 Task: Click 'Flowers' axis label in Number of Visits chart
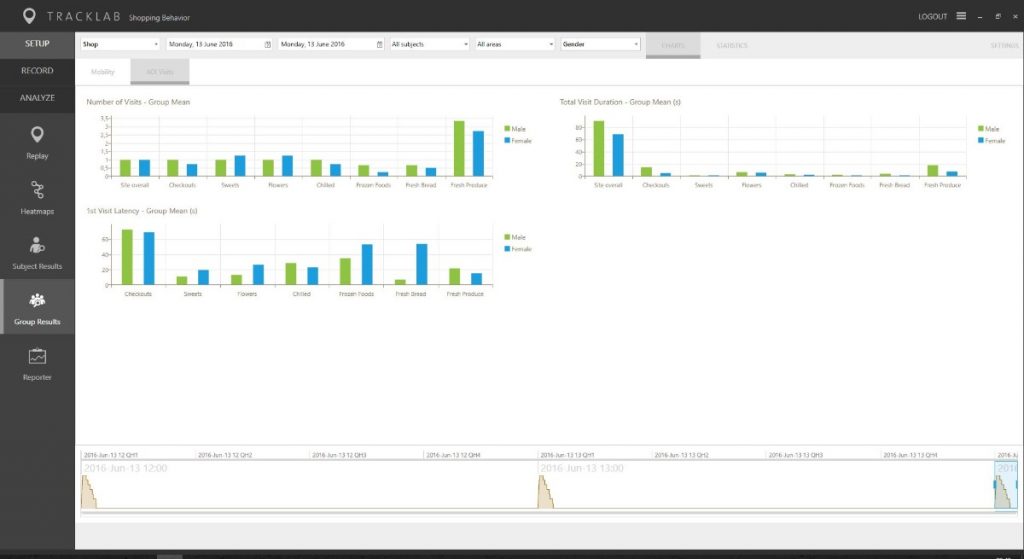[x=278, y=185]
